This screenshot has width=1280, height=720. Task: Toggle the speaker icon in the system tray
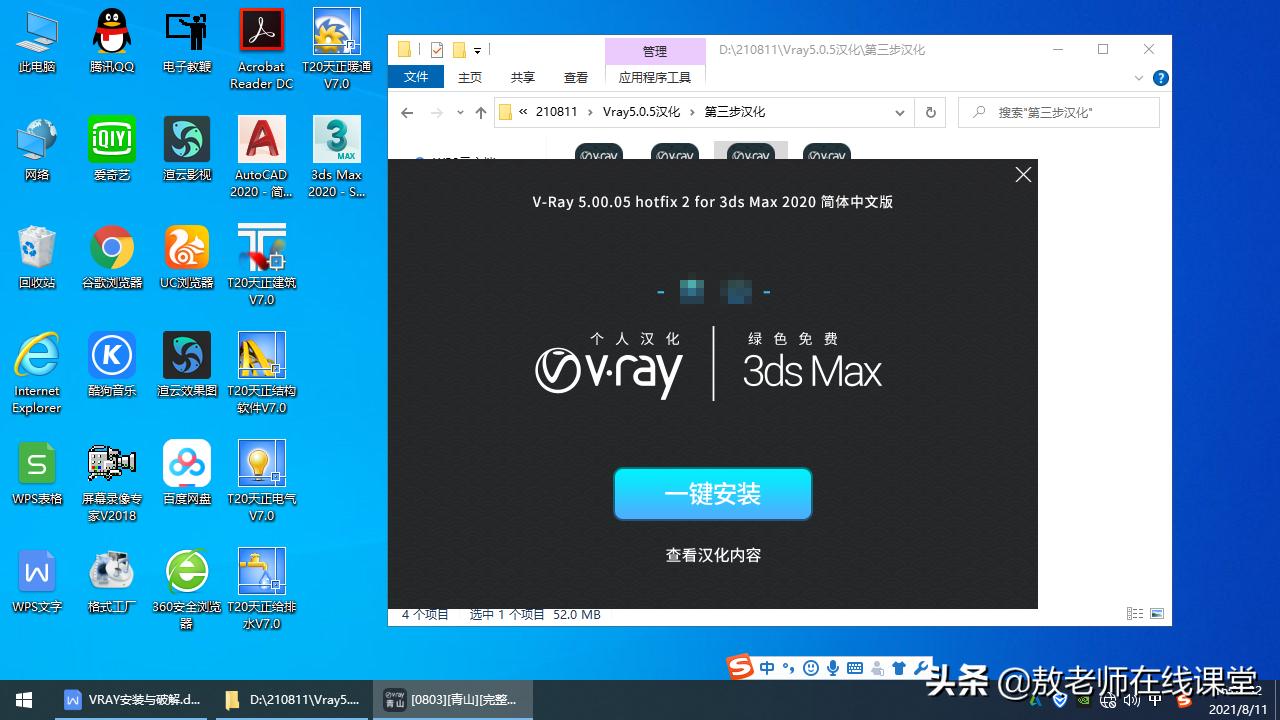coord(1133,699)
